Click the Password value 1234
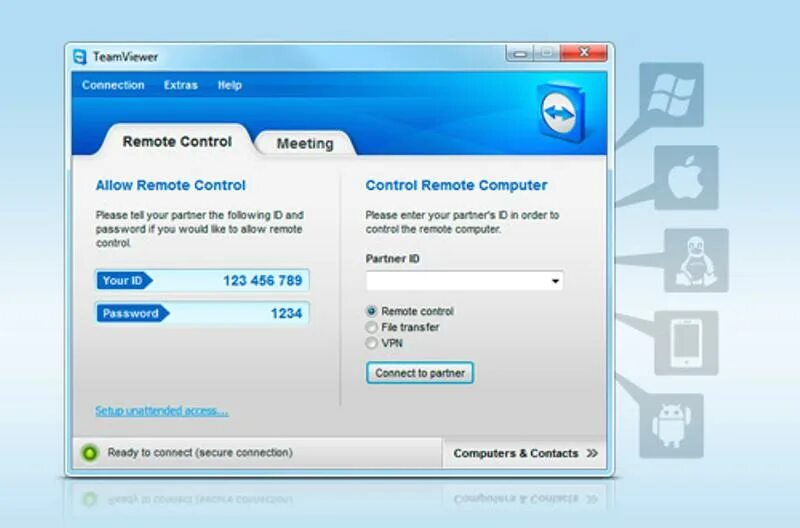The height and width of the screenshot is (528, 800). 286,313
